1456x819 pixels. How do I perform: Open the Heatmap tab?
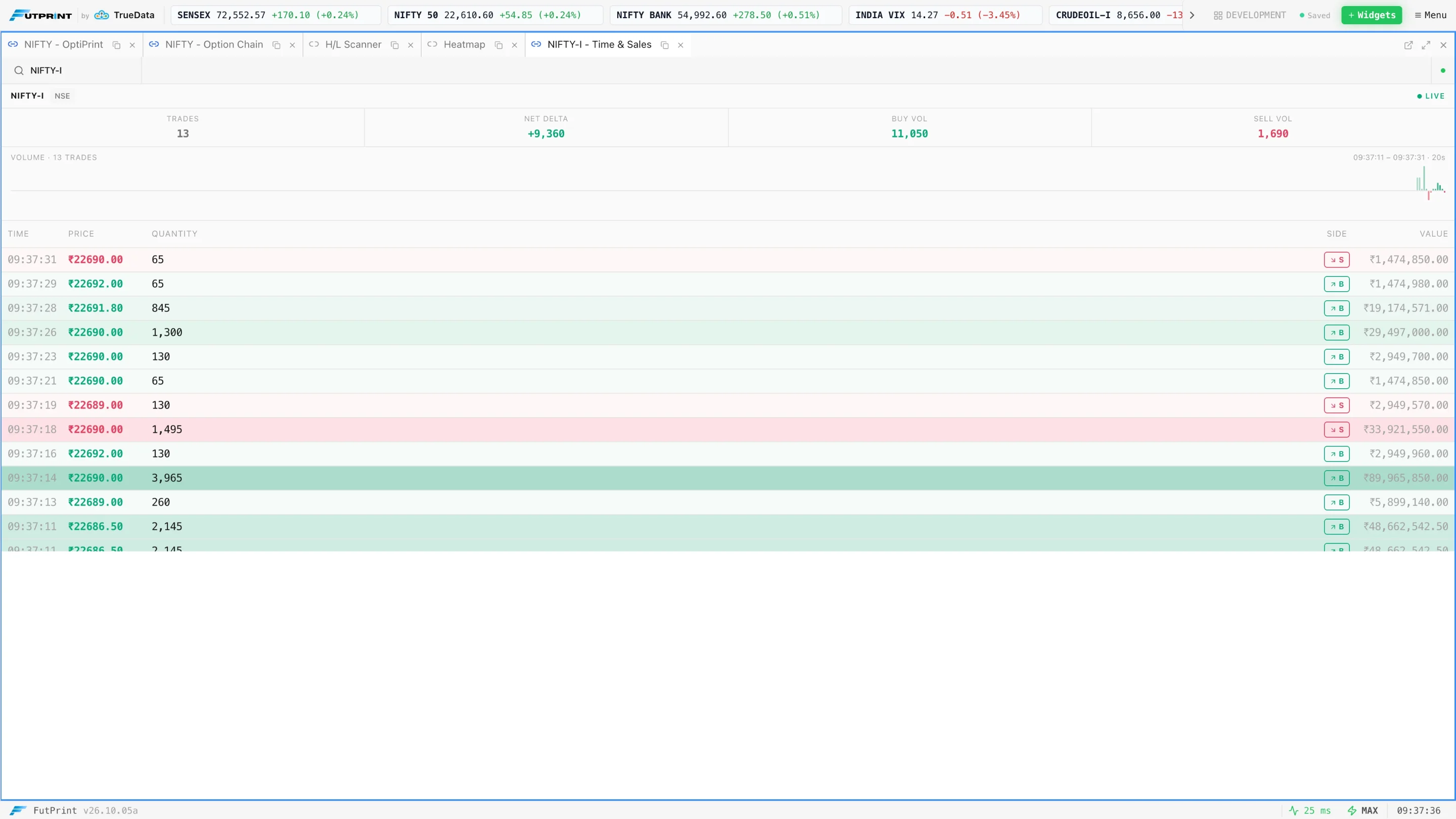coord(464,44)
